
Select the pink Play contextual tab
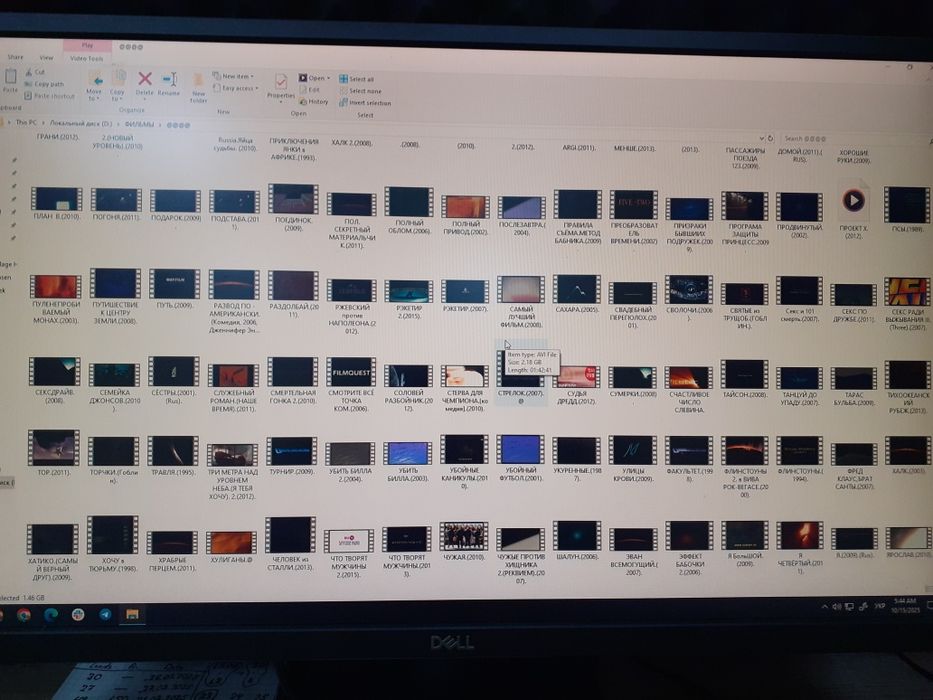(x=87, y=45)
